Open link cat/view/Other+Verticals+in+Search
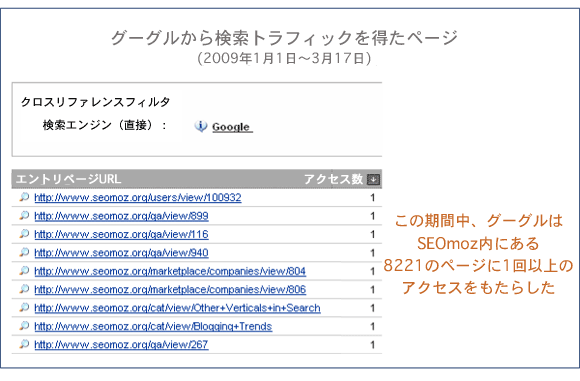580x381 pixels. coord(177,308)
